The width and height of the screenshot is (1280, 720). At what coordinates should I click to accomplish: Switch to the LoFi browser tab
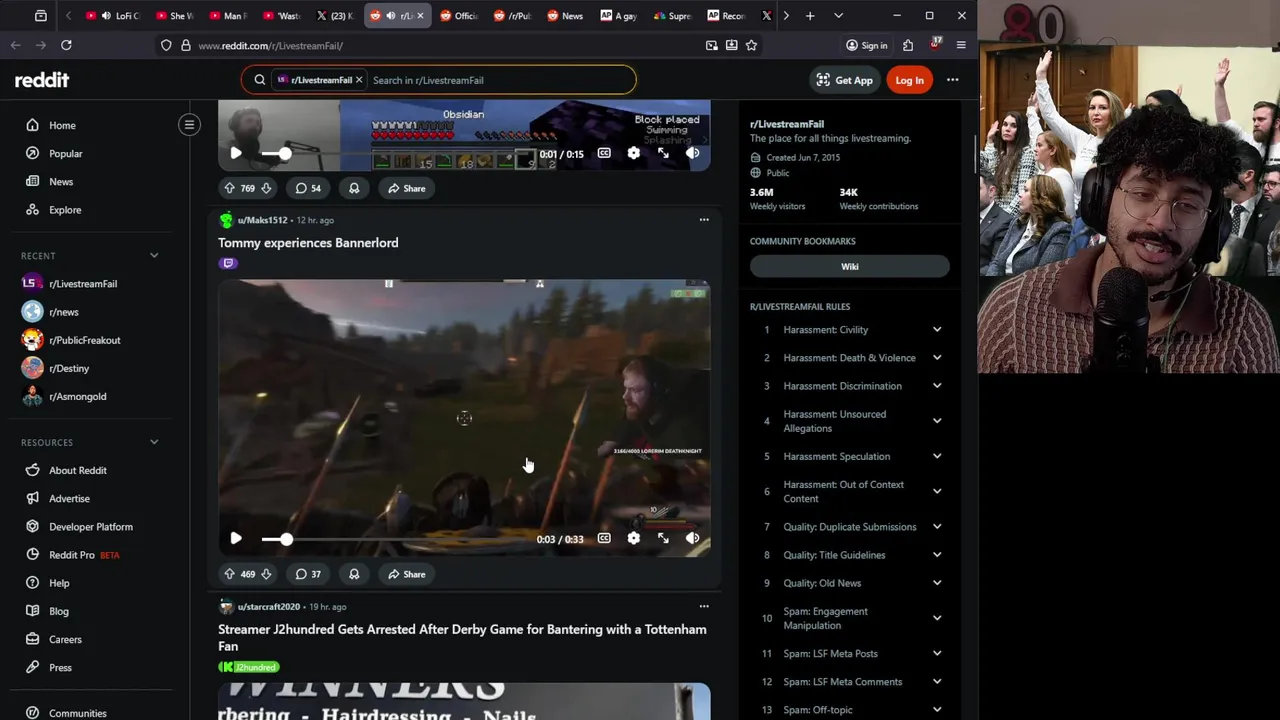point(113,16)
